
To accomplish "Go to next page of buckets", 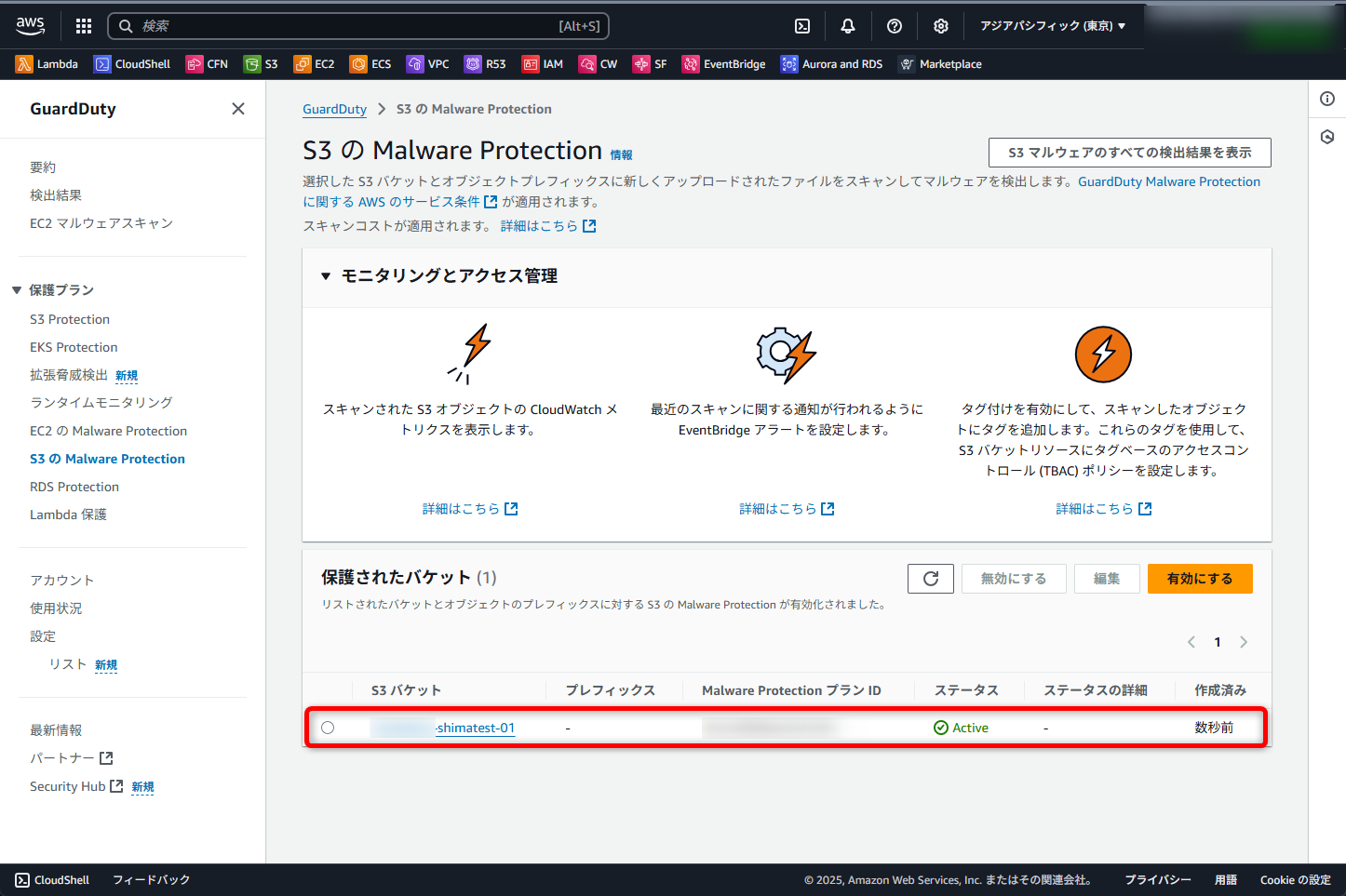I will [1244, 642].
